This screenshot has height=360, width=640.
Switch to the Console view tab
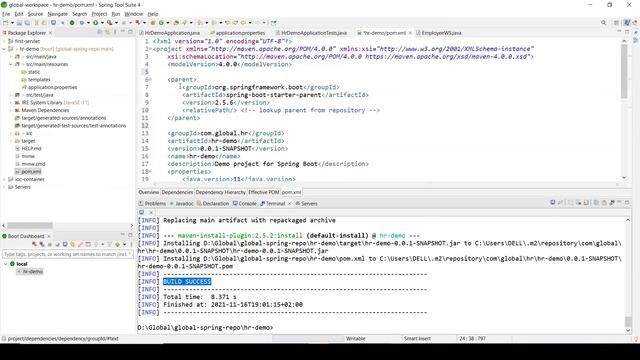(x=244, y=203)
